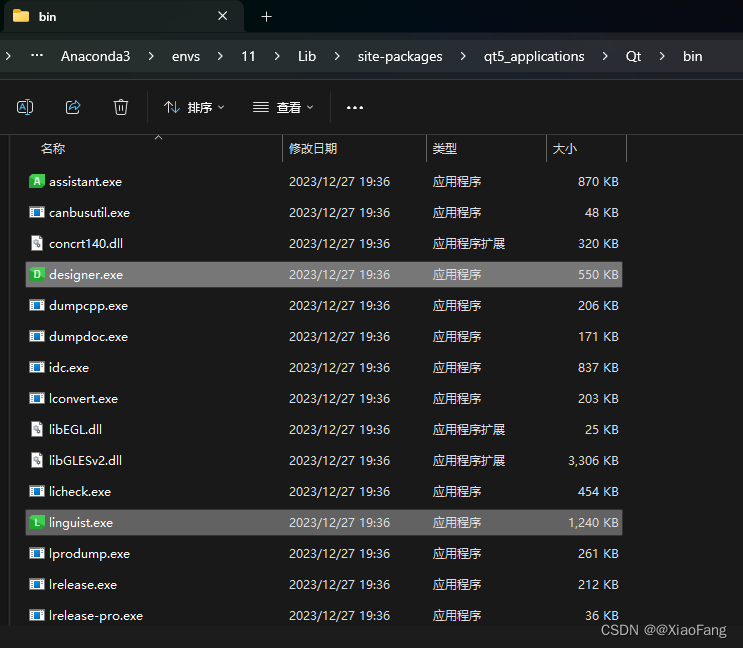The height and width of the screenshot is (648, 743).
Task: Select the lprodump.exe file name
Action: coord(89,554)
